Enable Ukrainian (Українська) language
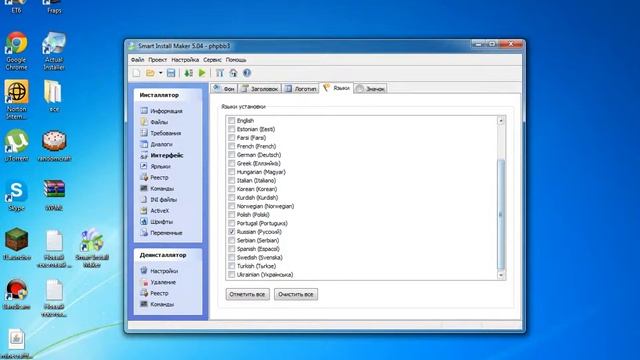This screenshot has height=360, width=640. tap(231, 275)
